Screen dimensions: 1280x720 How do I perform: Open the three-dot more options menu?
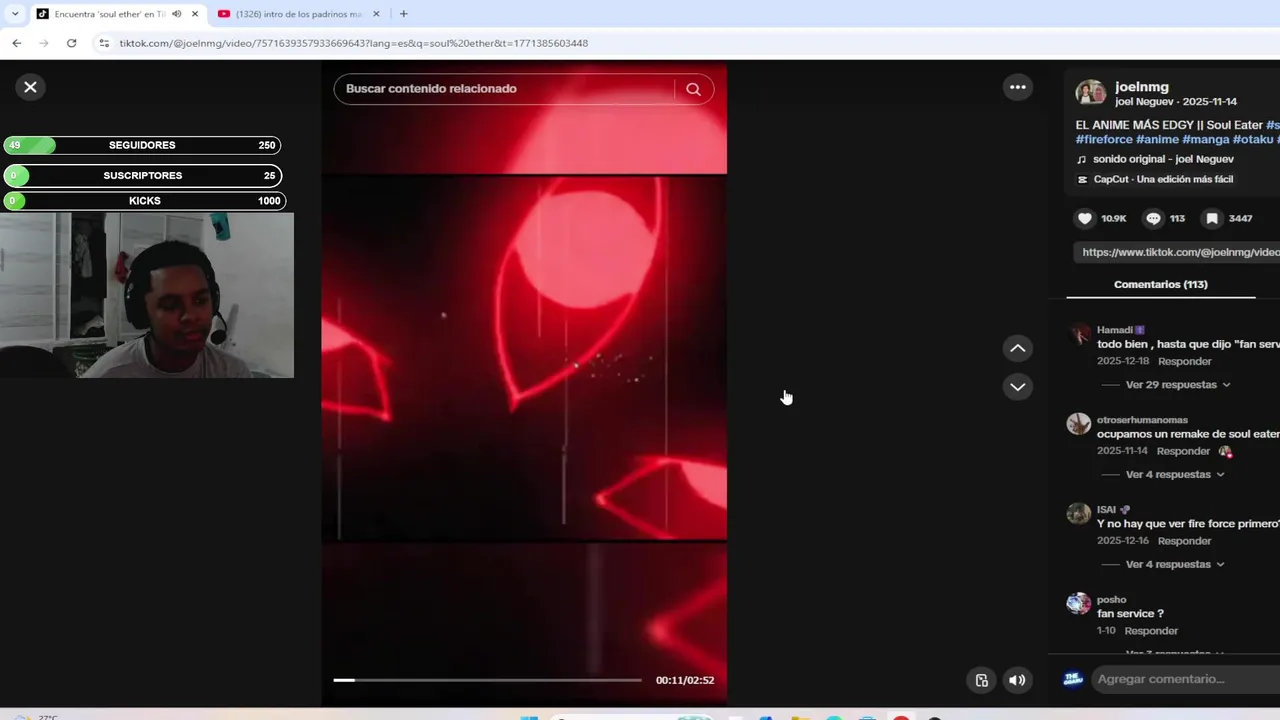pyautogui.click(x=1017, y=87)
